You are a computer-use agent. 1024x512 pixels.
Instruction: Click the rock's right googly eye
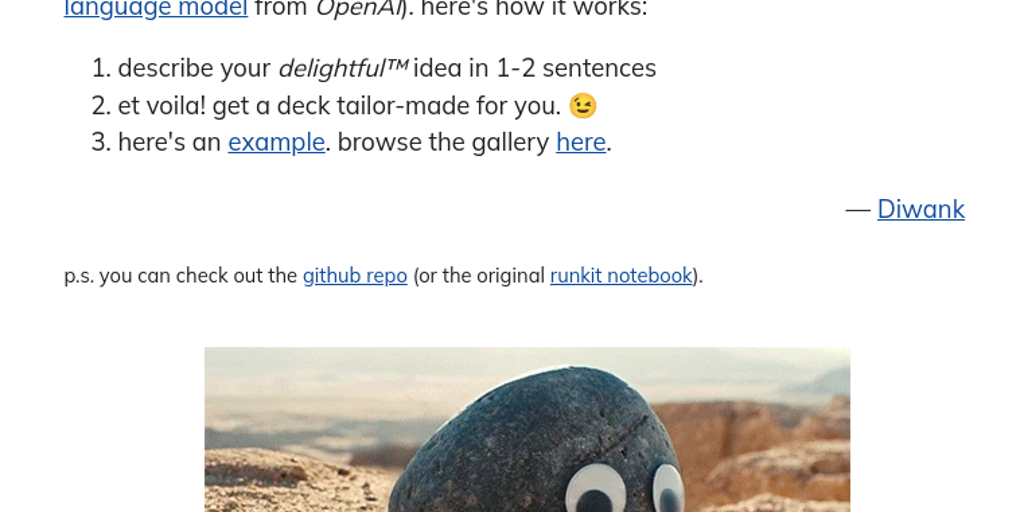[x=669, y=488]
